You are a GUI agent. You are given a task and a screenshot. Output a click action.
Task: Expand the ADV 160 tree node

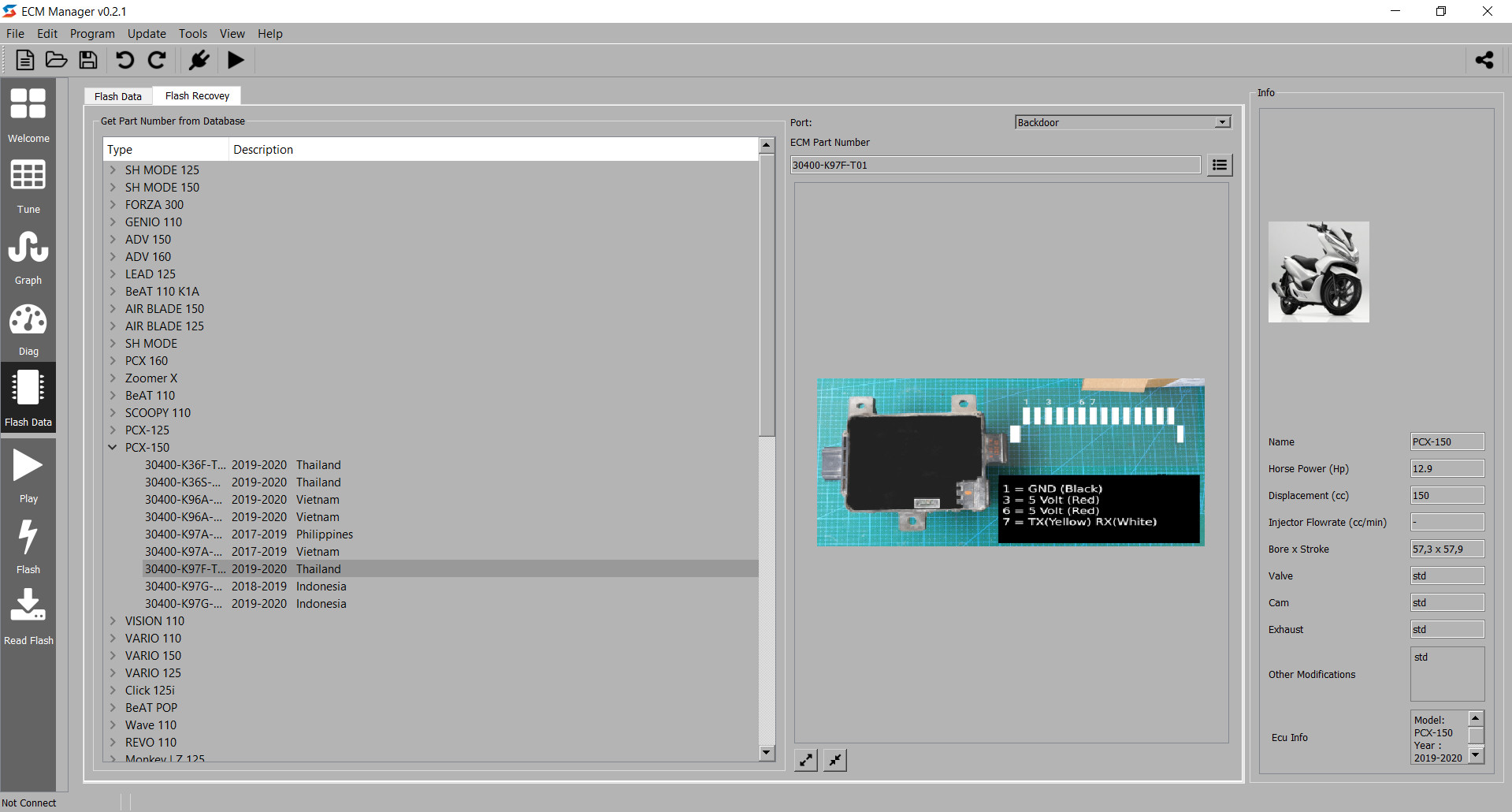(113, 257)
